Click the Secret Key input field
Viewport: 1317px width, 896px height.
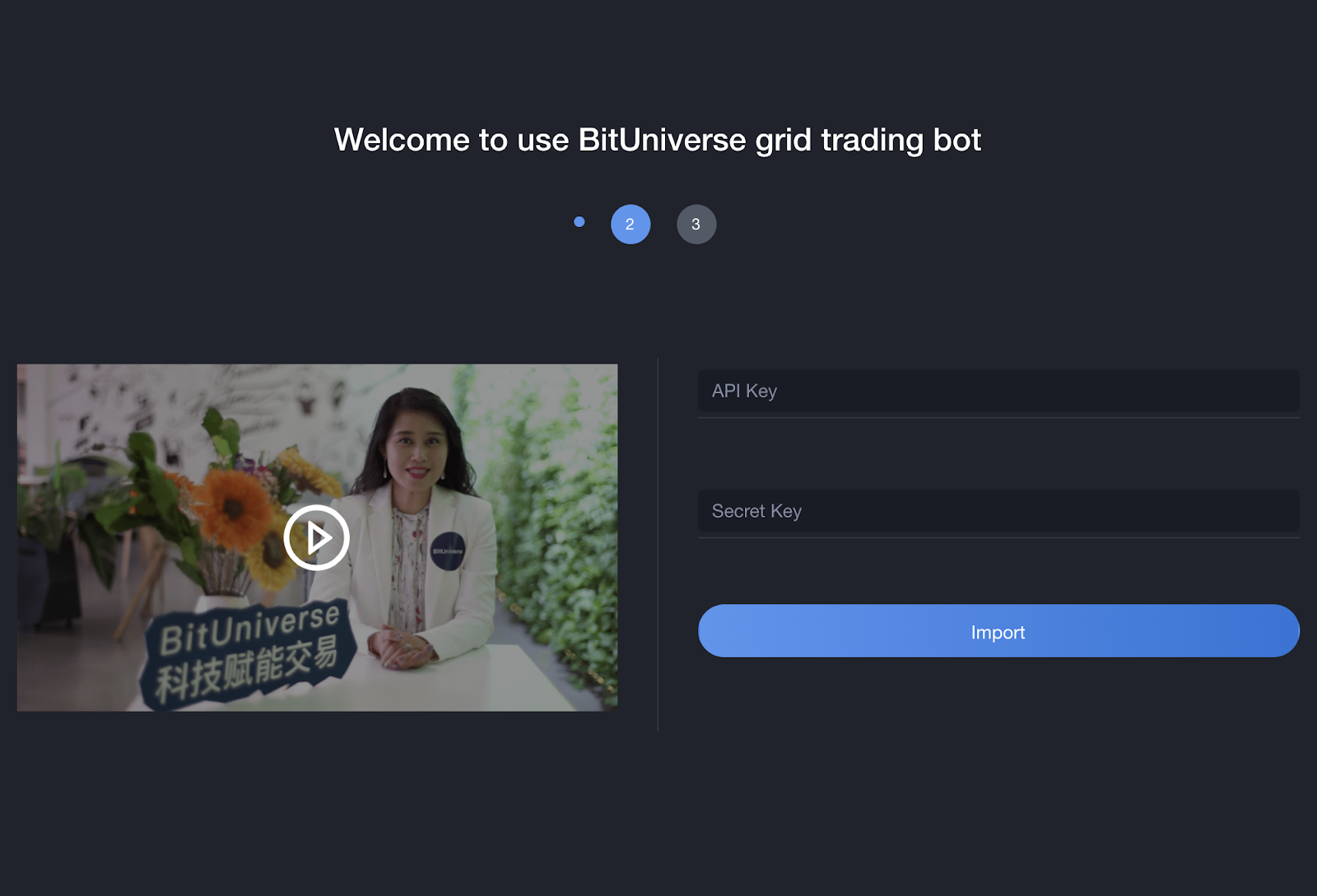click(x=998, y=511)
